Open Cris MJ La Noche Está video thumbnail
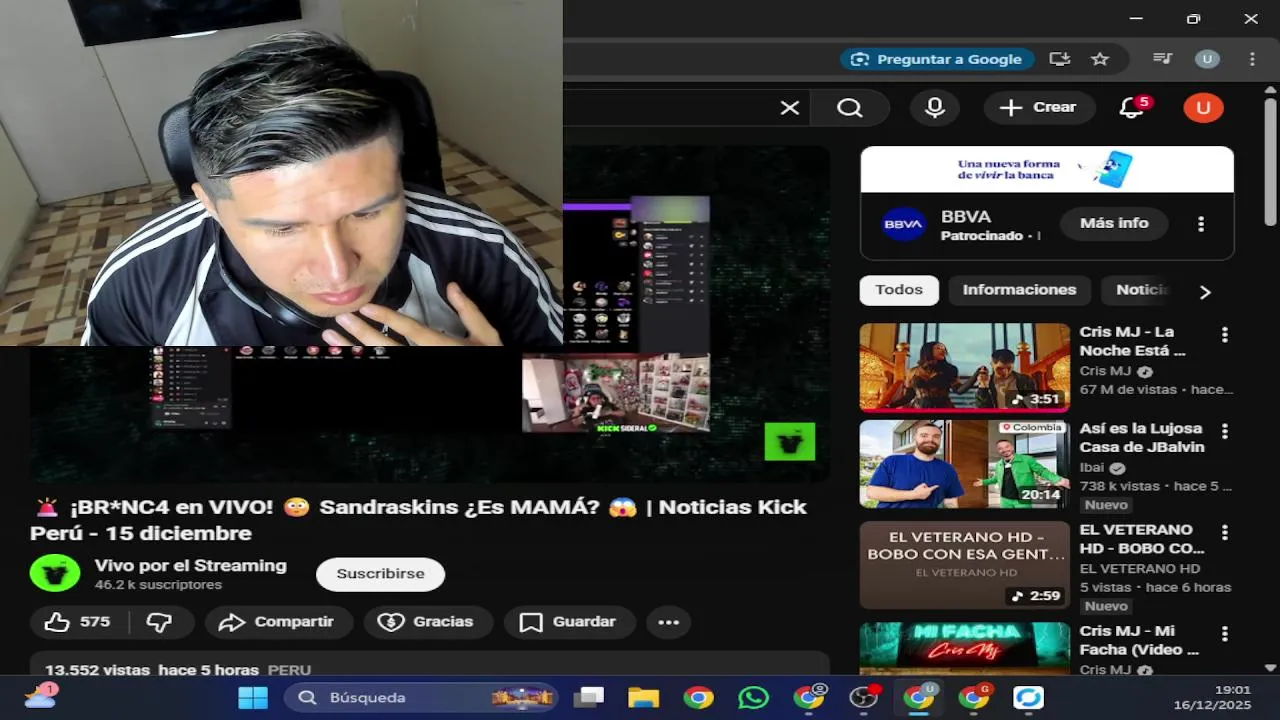The image size is (1280, 720). 965,367
